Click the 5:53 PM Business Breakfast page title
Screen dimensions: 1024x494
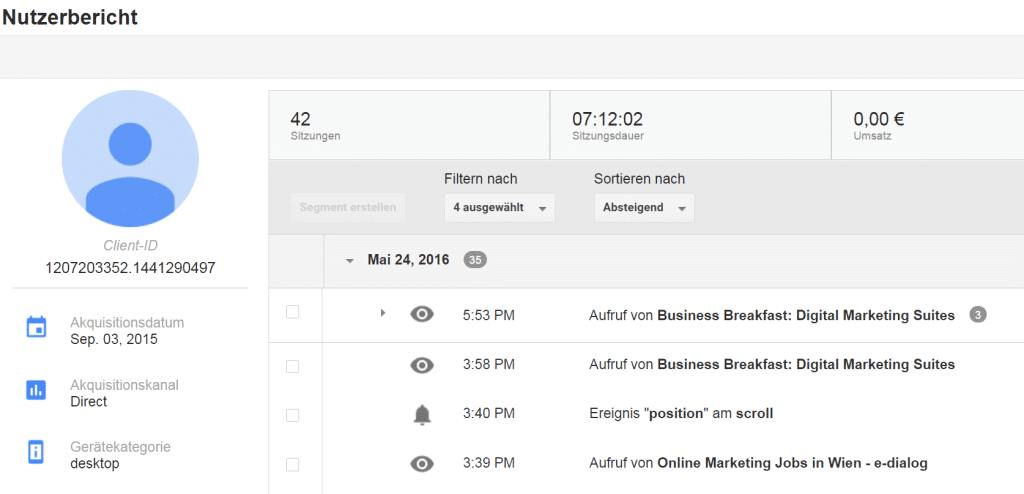coord(806,316)
